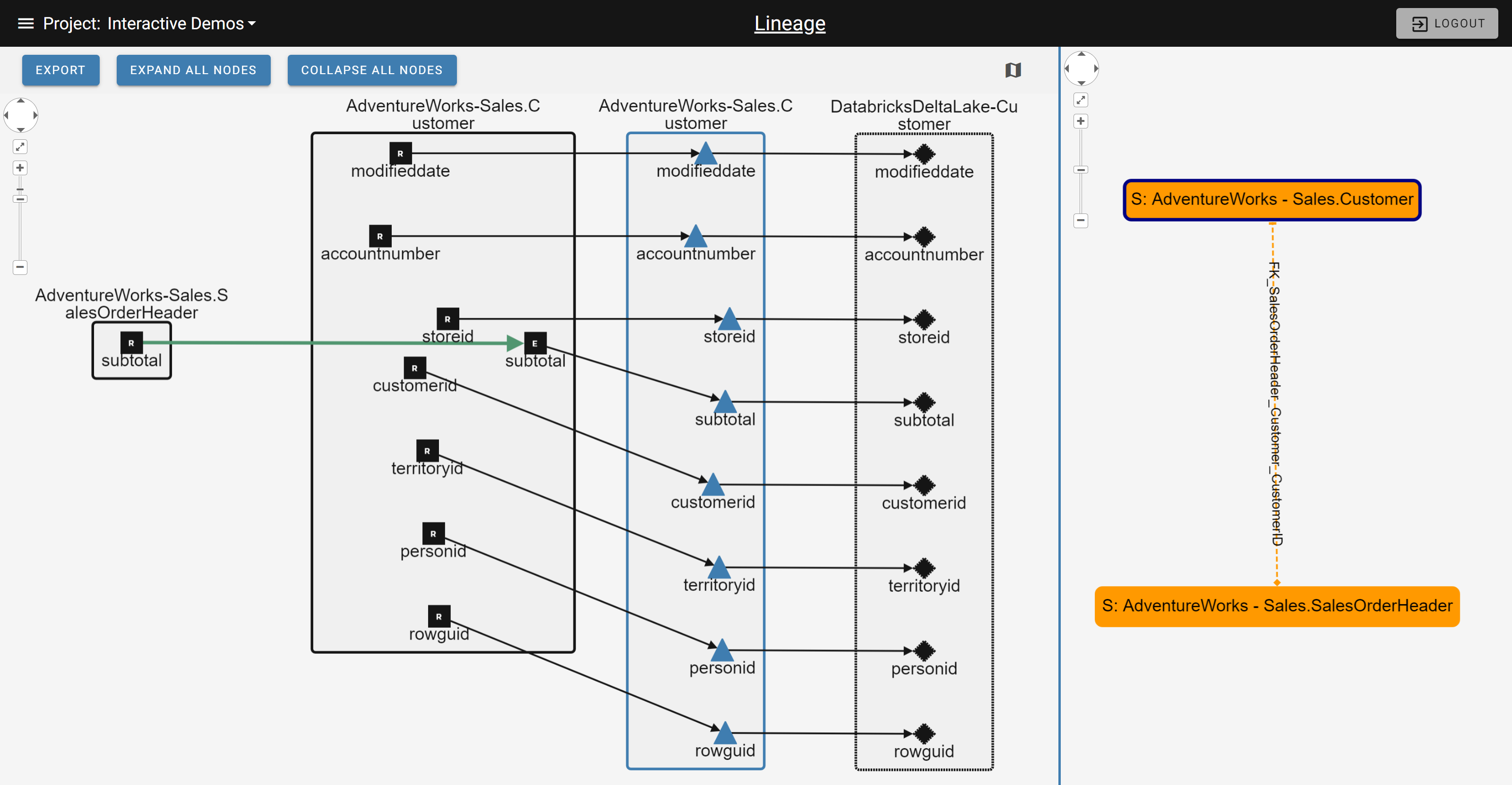1512x785 pixels.
Task: Open the Interactive Demos project dropdown
Action: click(181, 24)
